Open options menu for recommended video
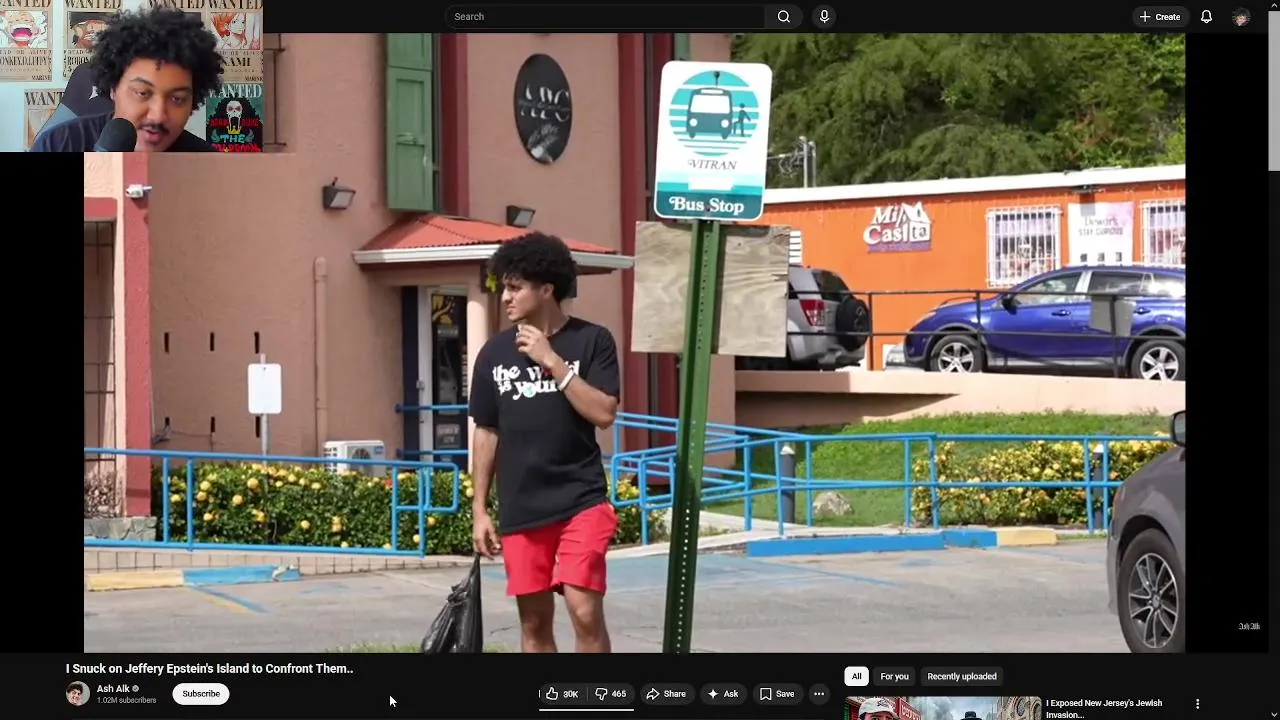Image resolution: width=1280 pixels, height=720 pixels. coord(1197,704)
